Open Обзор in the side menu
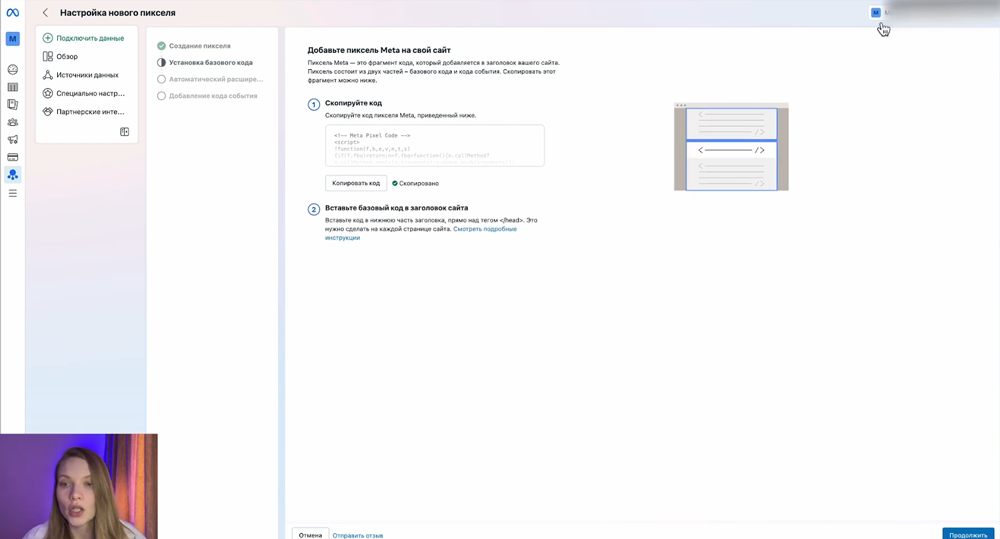1000x539 pixels. tap(66, 57)
